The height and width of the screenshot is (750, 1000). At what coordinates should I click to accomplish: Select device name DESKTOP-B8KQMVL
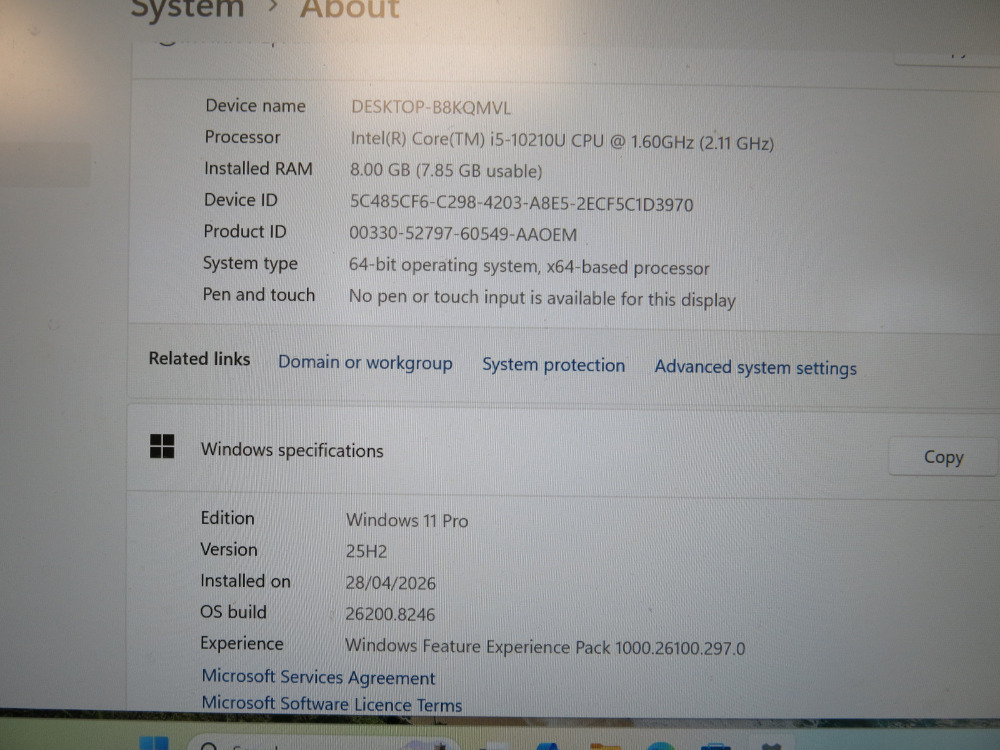pos(430,107)
